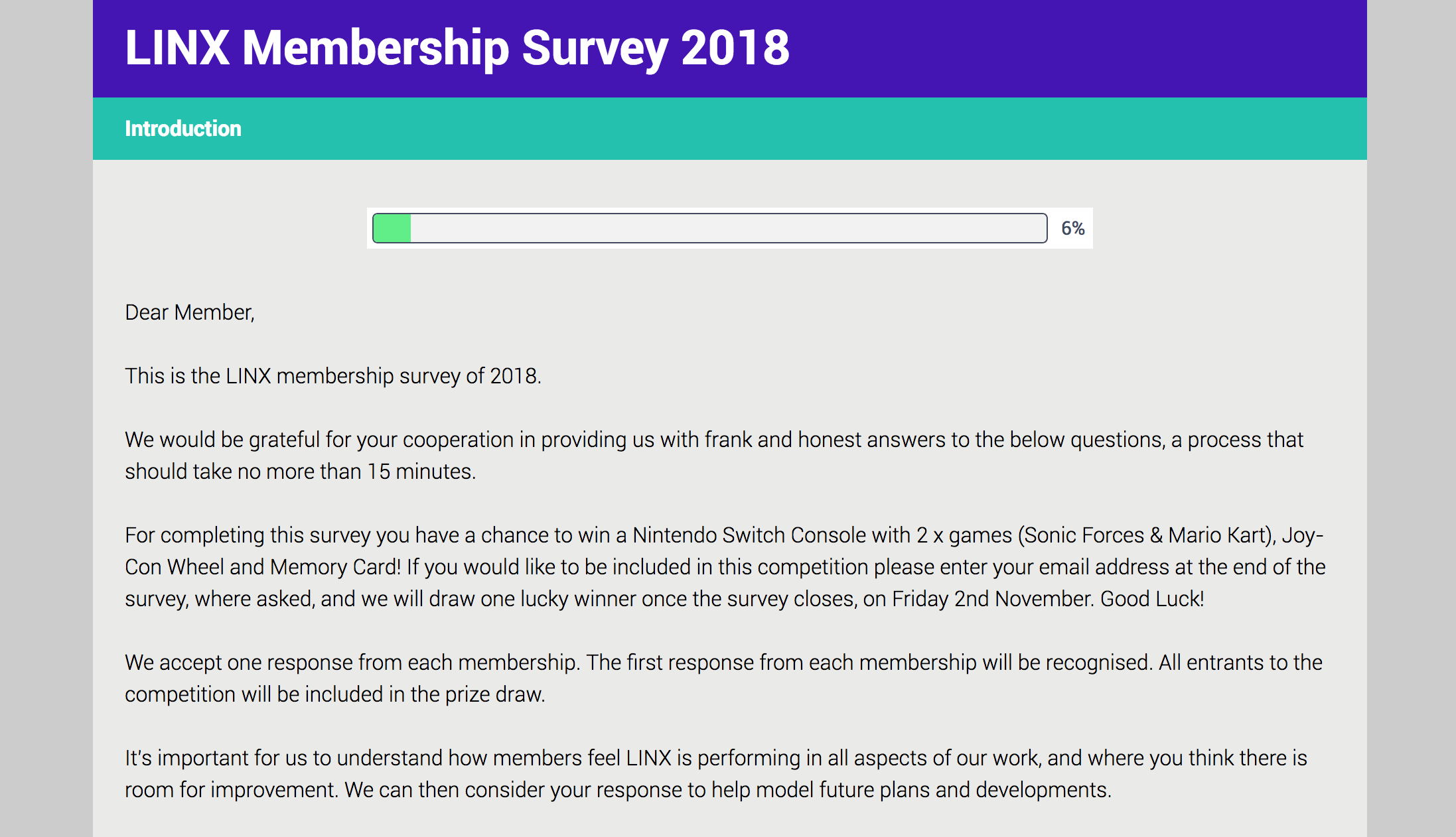Screen dimensions: 1456x837
Task: Click the paragraph starting 'We accept one response'
Action: [723, 678]
